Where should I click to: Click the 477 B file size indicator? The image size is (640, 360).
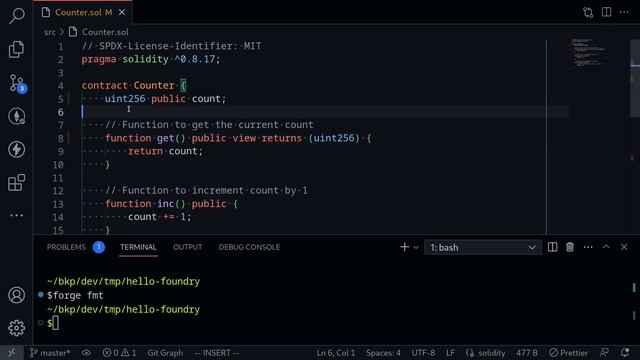click(x=527, y=353)
